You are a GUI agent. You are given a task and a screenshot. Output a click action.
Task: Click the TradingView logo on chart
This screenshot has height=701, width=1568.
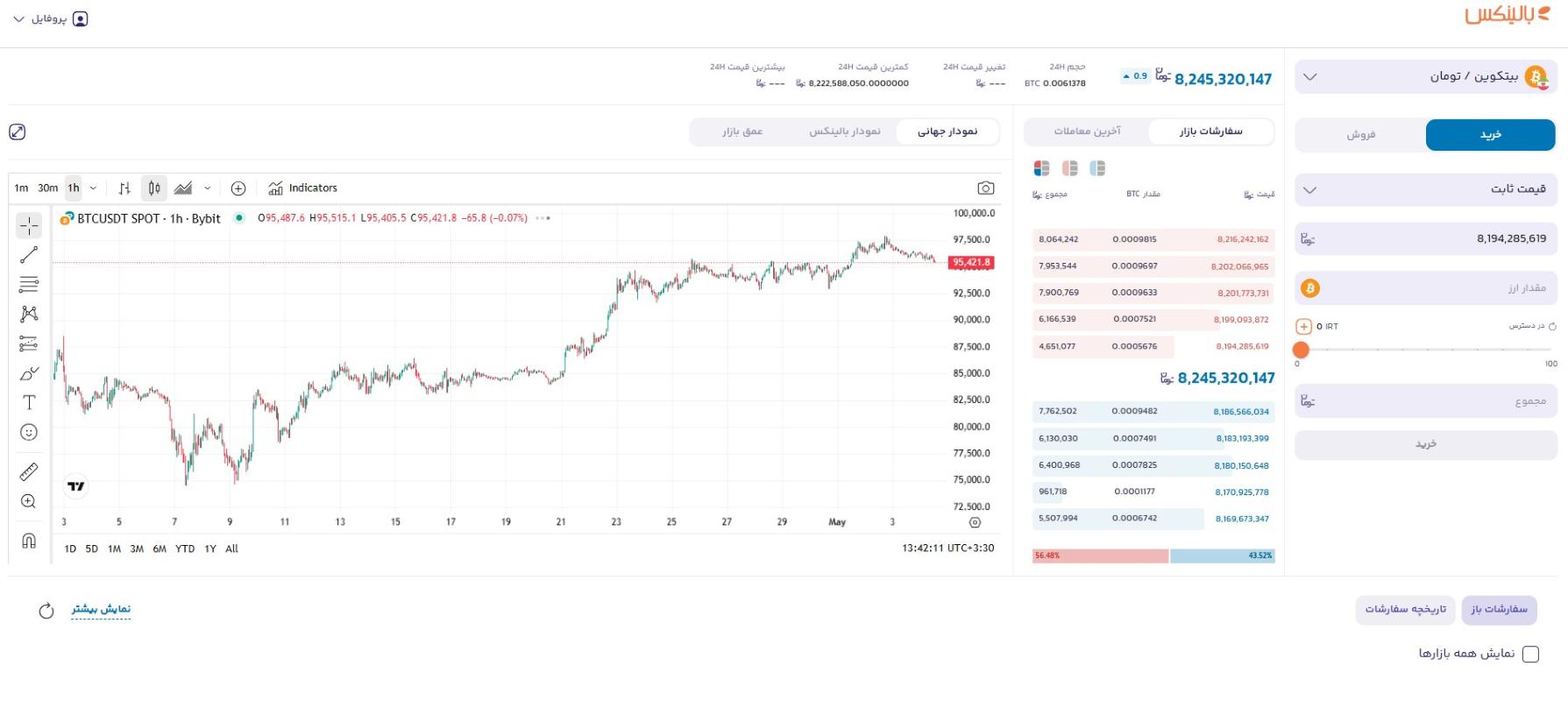(76, 486)
